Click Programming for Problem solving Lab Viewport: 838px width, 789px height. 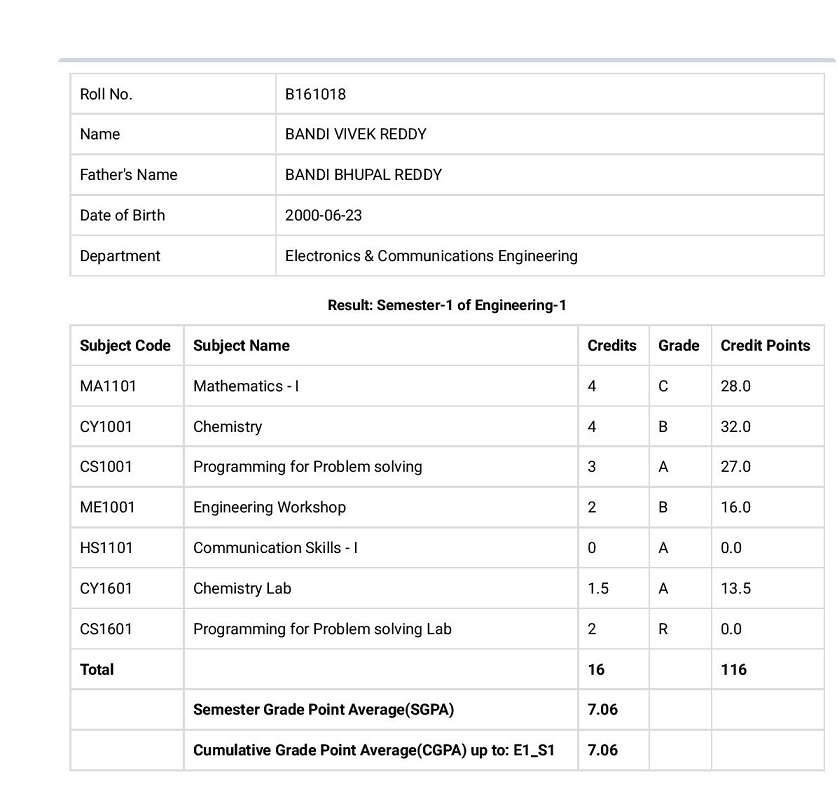point(322,629)
